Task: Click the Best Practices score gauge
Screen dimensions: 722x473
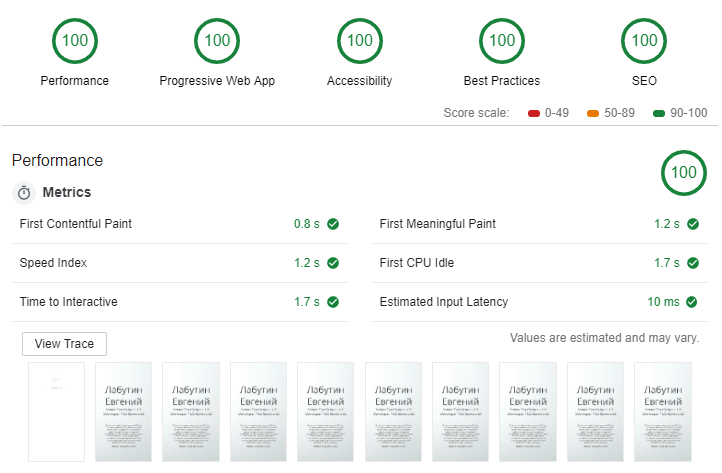Action: click(501, 41)
